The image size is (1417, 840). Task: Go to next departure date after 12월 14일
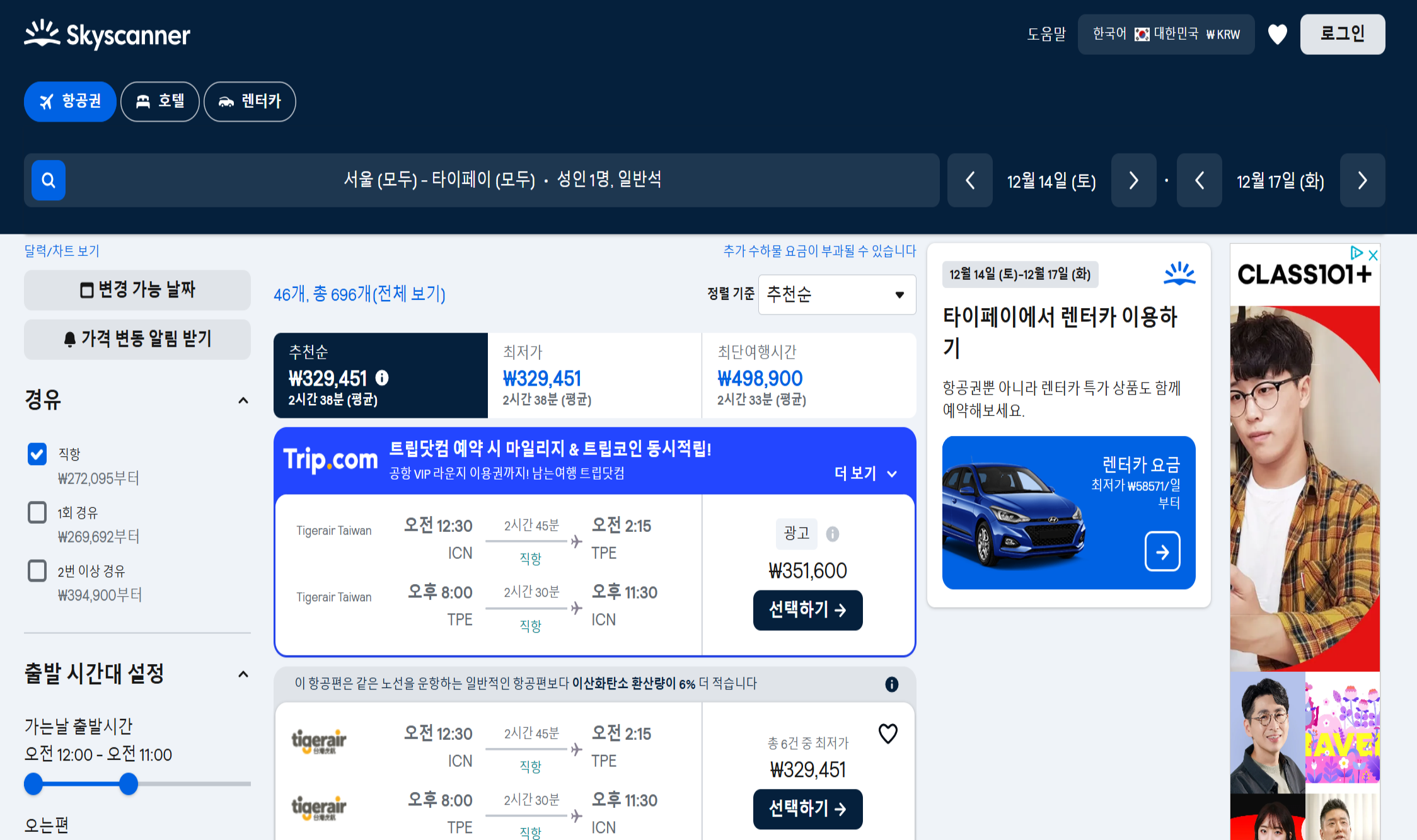coord(1133,180)
